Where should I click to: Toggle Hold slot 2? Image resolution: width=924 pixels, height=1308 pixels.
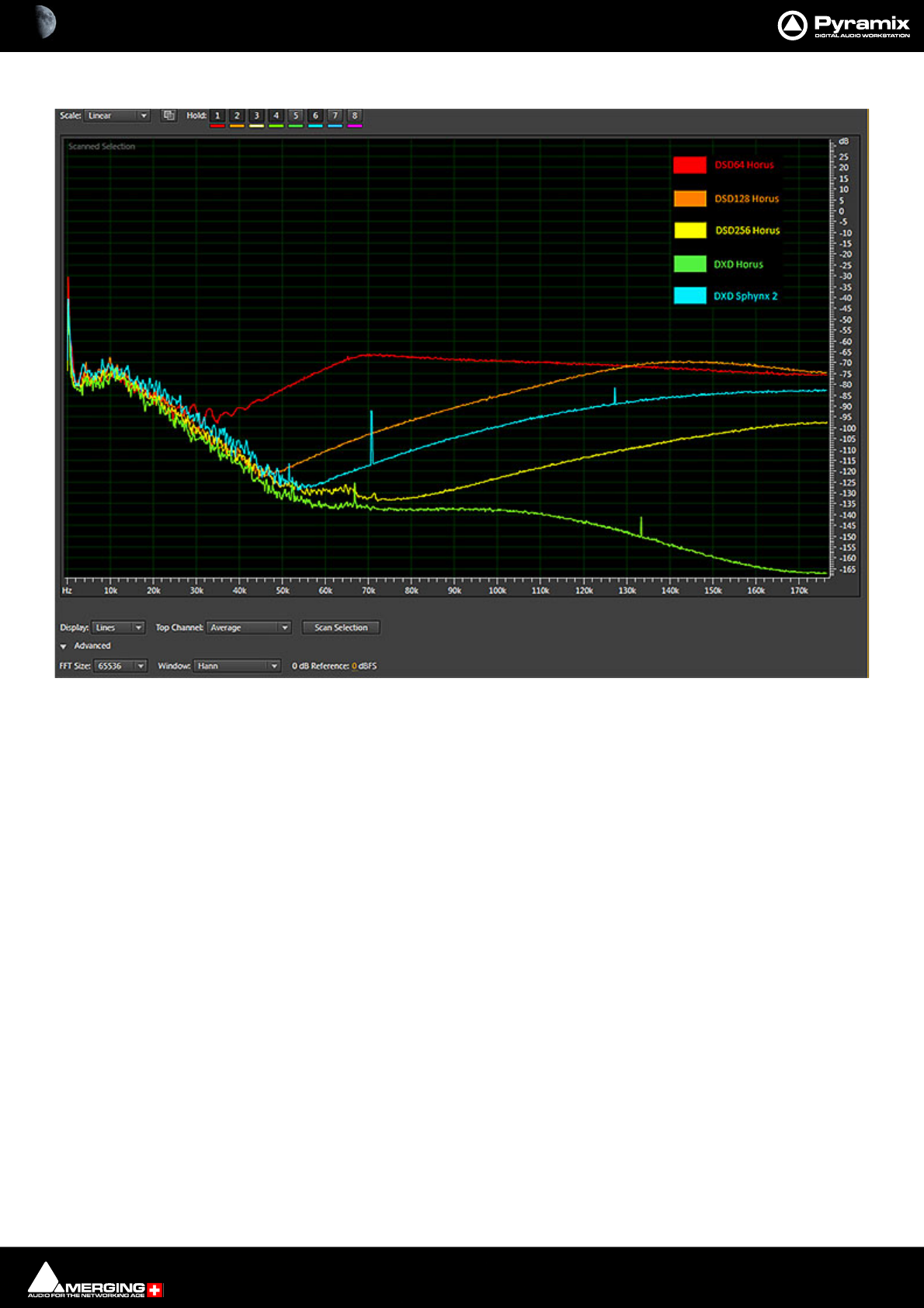click(x=237, y=116)
